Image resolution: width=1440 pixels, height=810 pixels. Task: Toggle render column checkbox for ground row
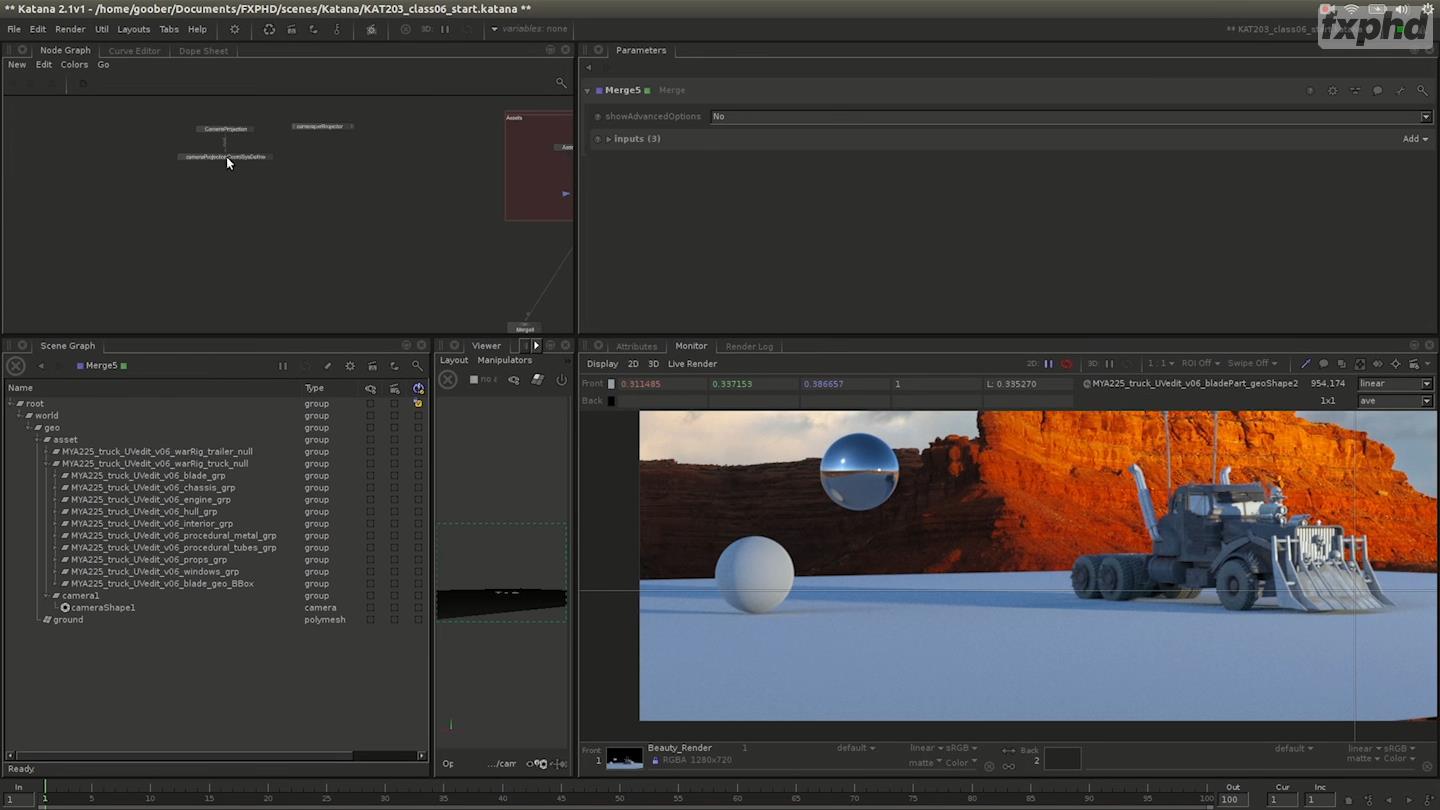(x=394, y=620)
